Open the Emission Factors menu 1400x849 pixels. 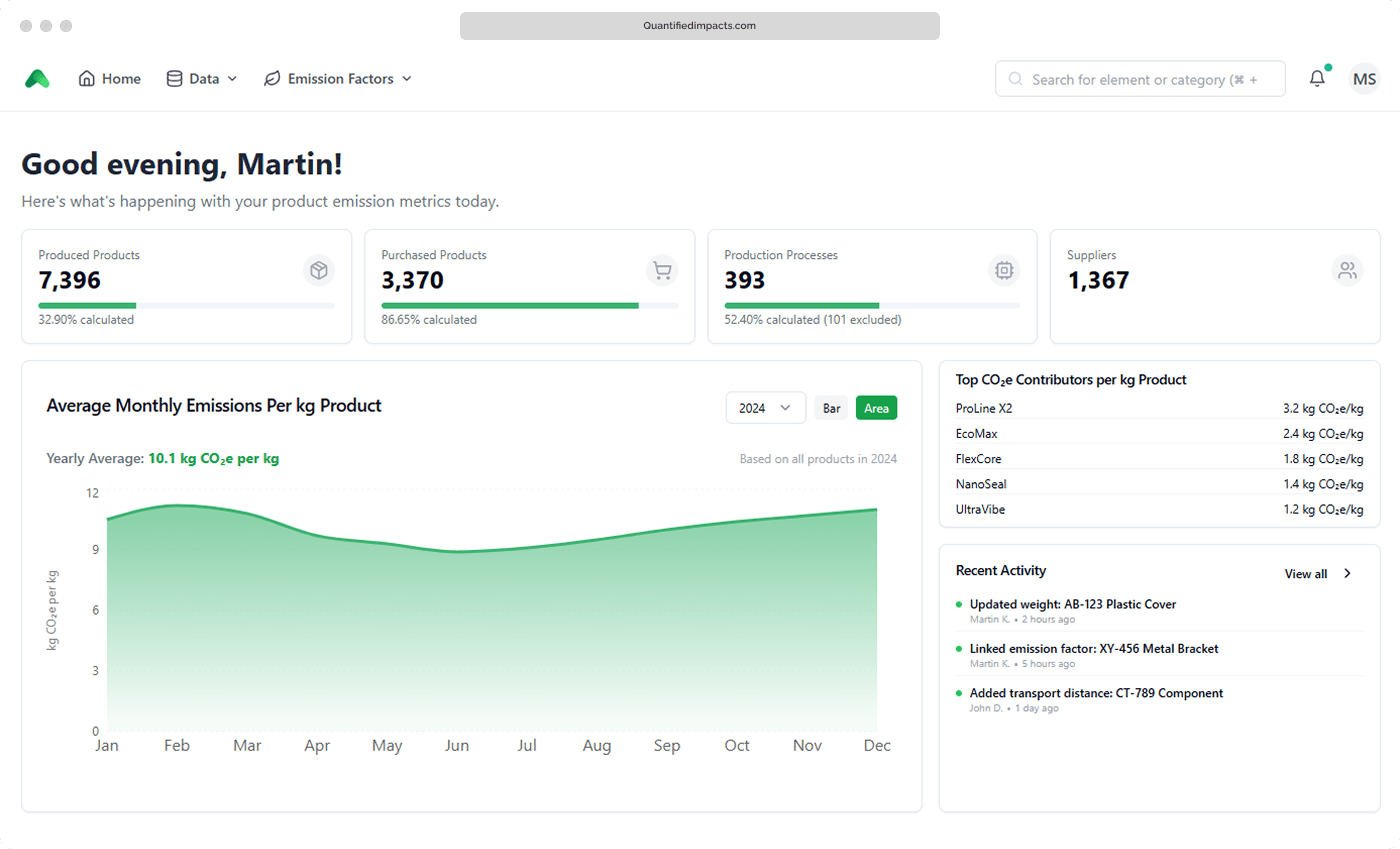pyautogui.click(x=338, y=79)
